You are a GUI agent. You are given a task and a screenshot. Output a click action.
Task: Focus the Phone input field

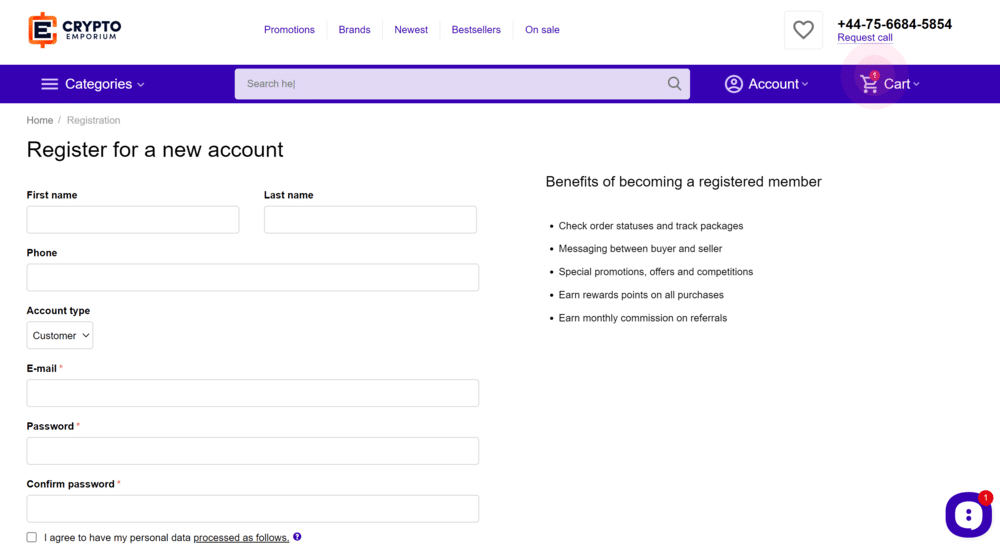[x=253, y=278]
